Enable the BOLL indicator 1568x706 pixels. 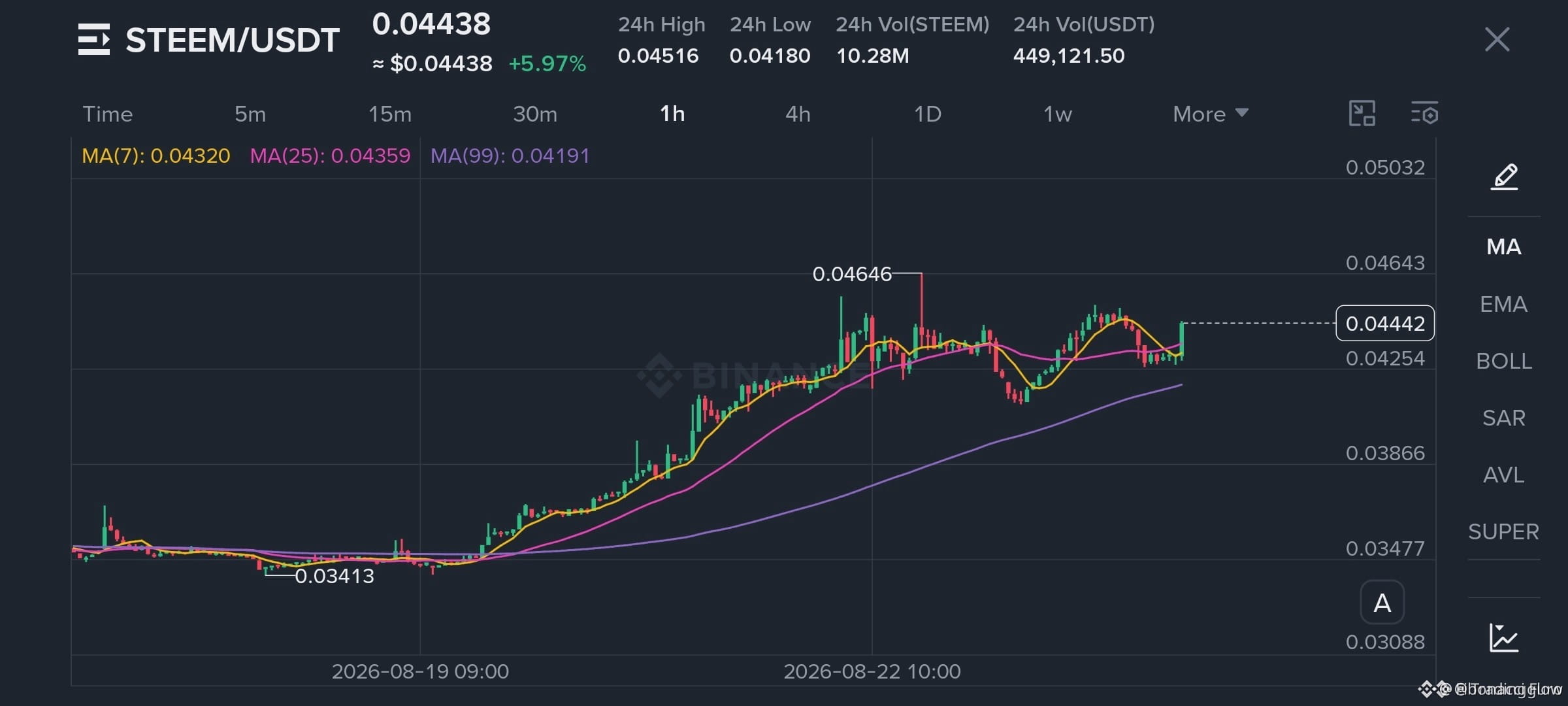point(1503,361)
